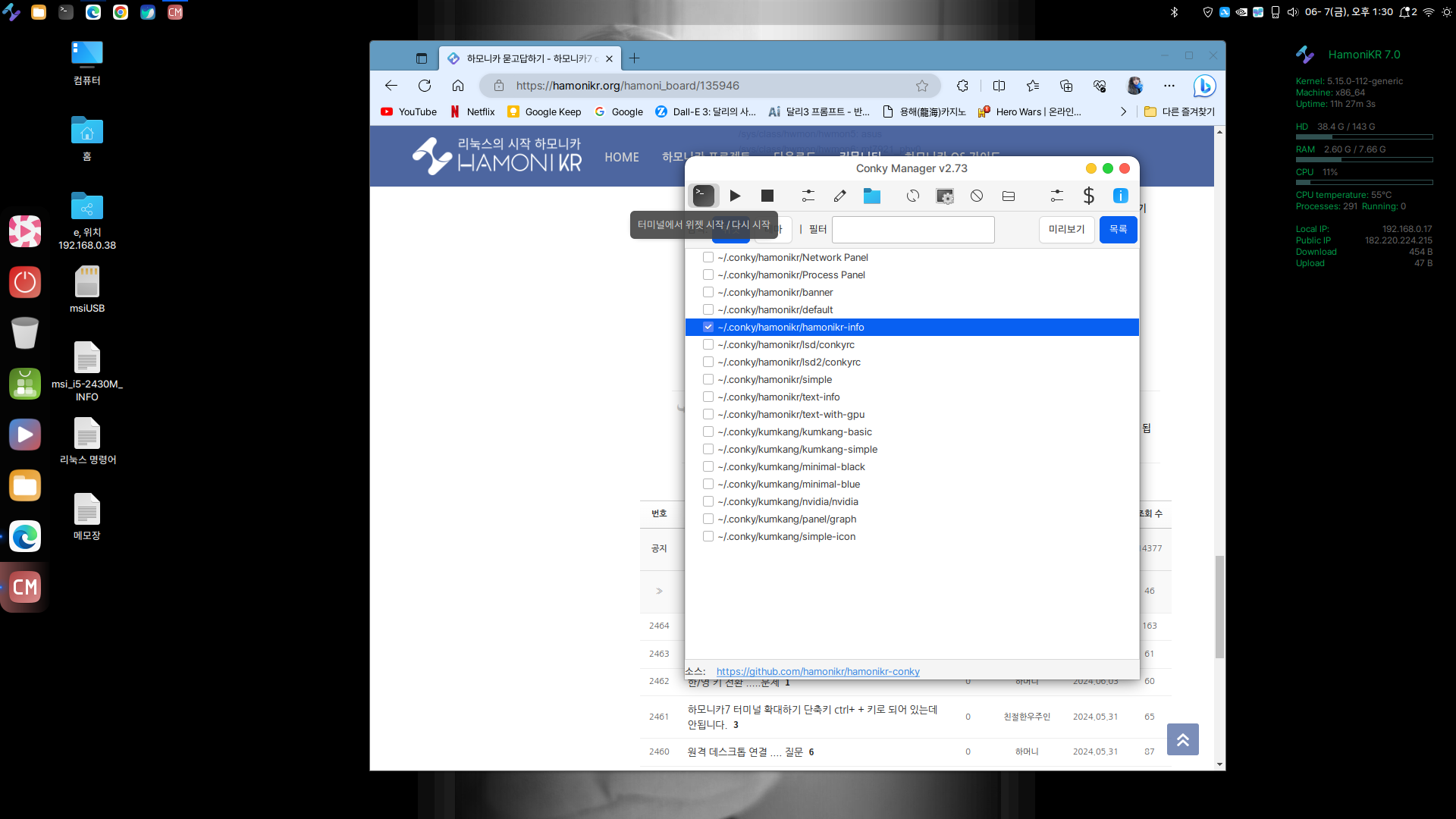Open a new browser tab
1456x819 pixels.
635,58
